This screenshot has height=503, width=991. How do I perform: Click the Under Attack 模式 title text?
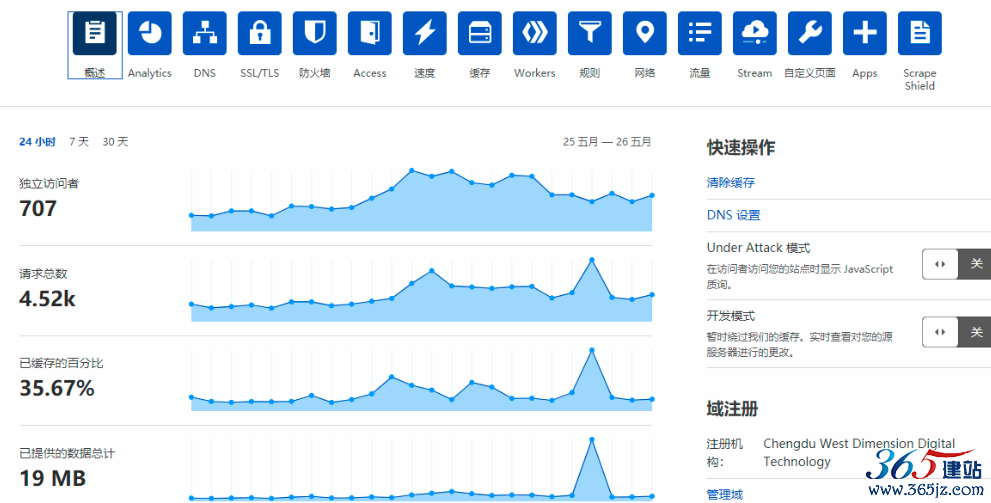(x=758, y=248)
